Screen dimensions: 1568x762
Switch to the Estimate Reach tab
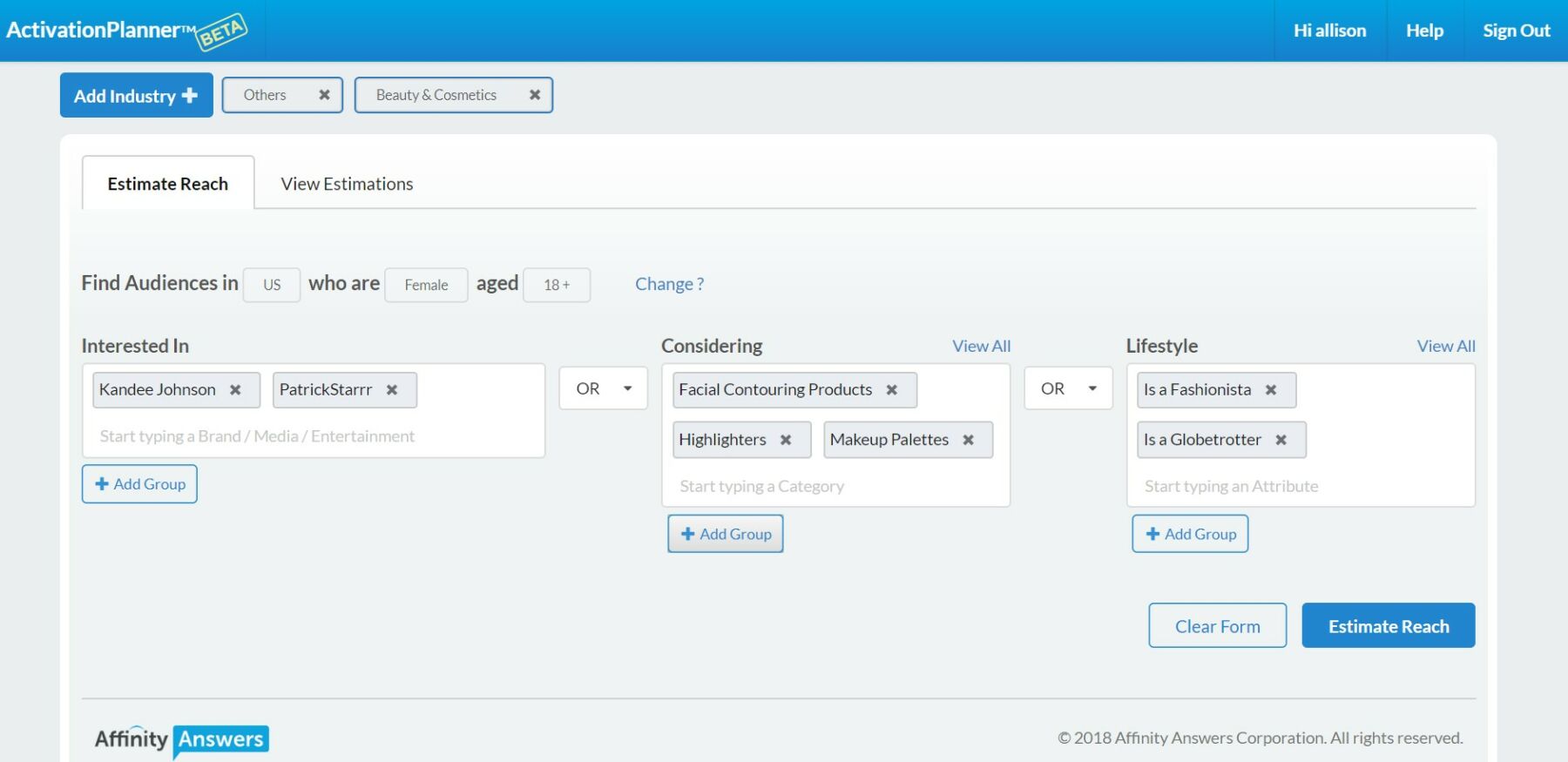(168, 183)
